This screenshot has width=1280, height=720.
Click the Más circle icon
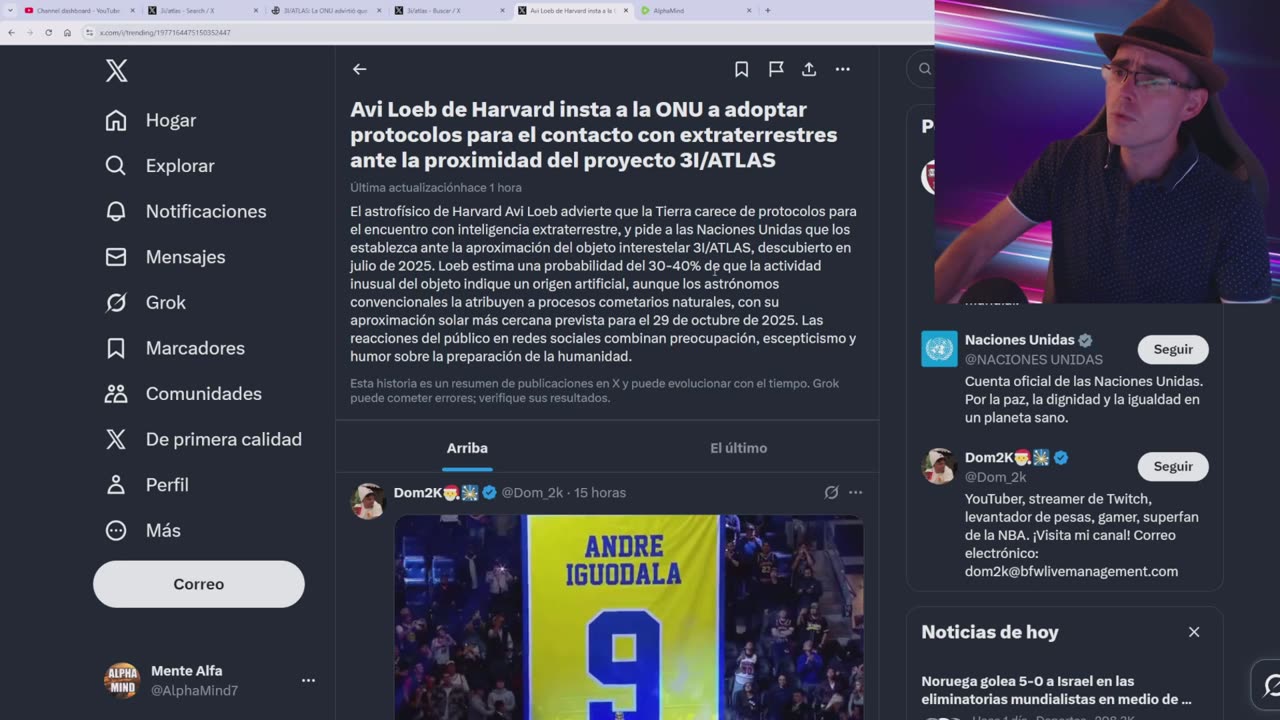click(116, 530)
